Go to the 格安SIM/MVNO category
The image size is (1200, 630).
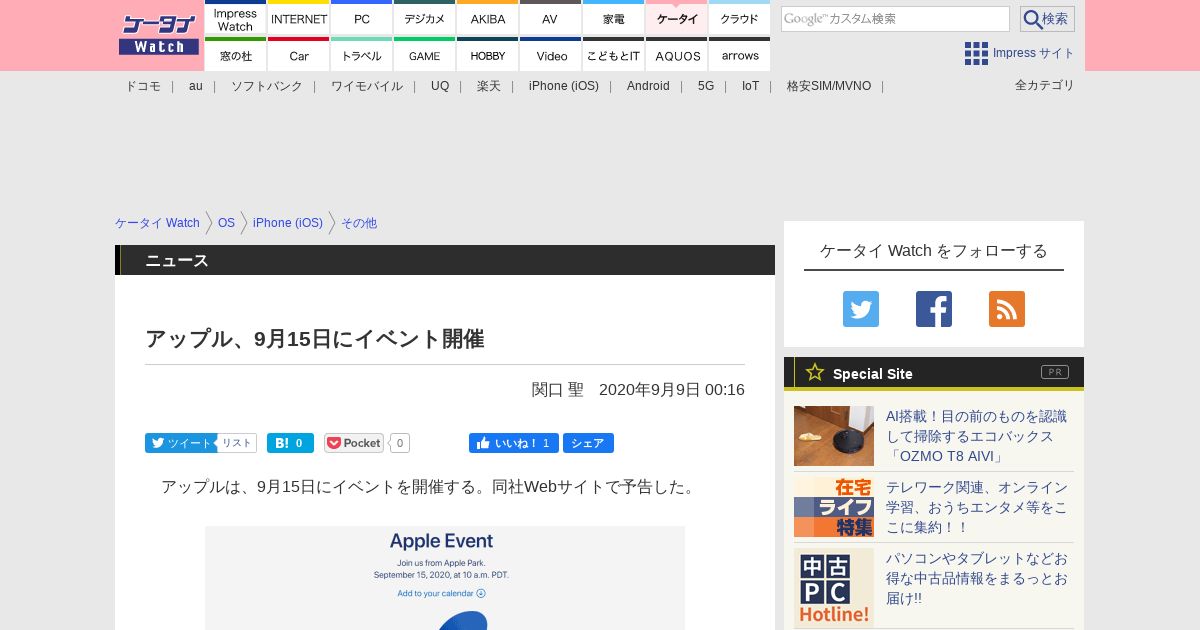point(829,86)
